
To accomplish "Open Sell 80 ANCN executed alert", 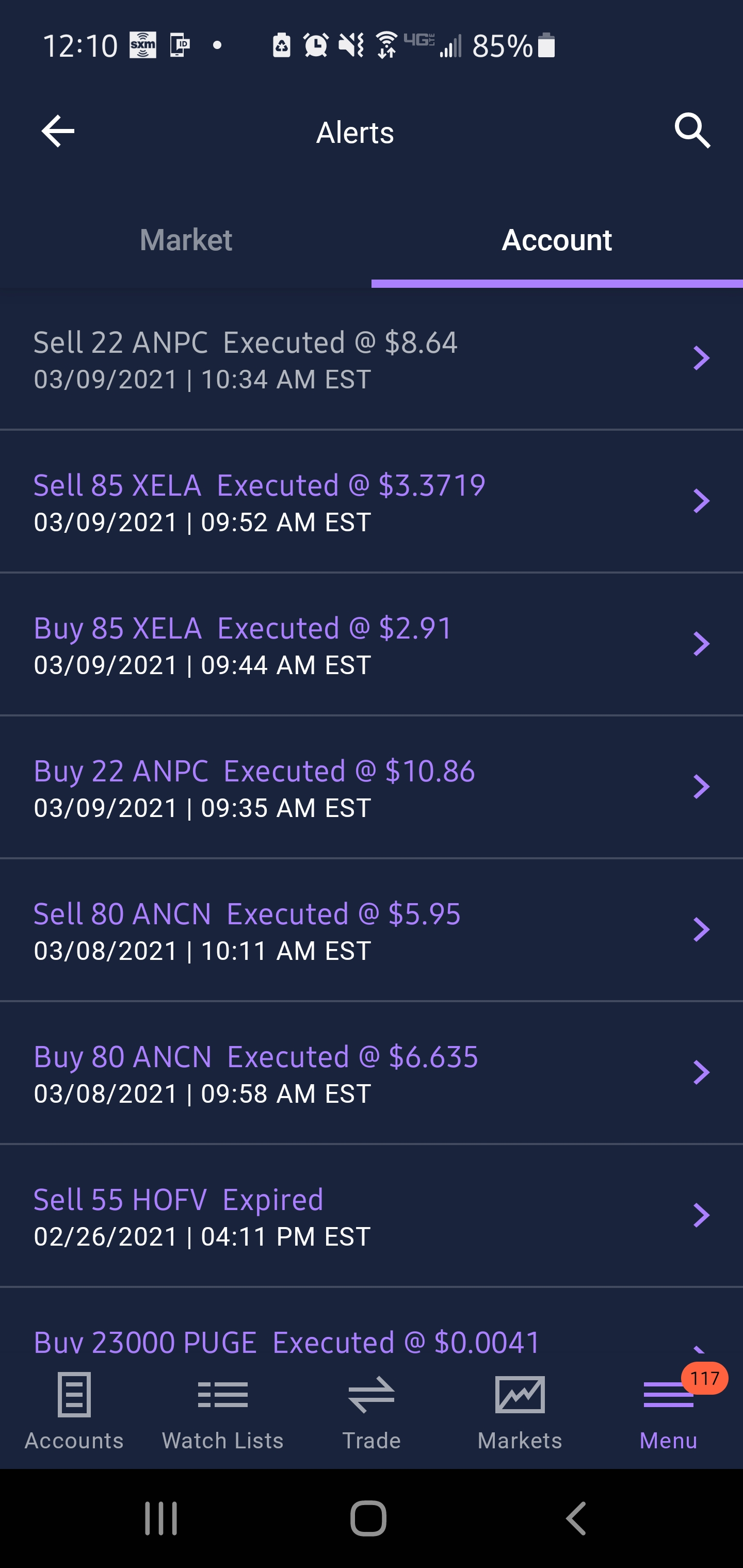I will pyautogui.click(x=247, y=930).
